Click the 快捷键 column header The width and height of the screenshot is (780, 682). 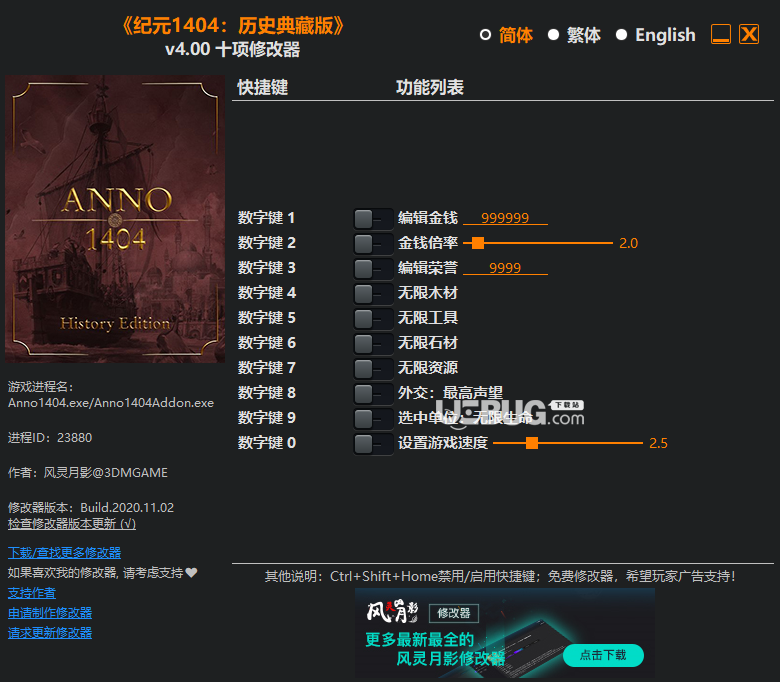[263, 88]
